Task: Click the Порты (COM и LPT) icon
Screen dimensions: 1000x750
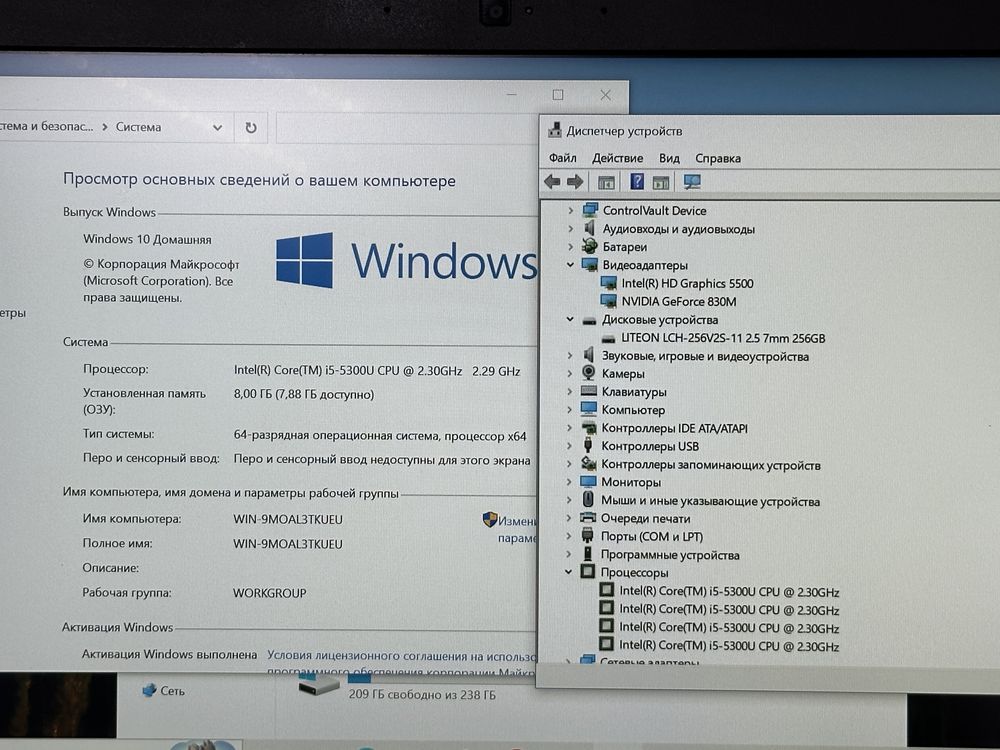Action: [x=587, y=536]
